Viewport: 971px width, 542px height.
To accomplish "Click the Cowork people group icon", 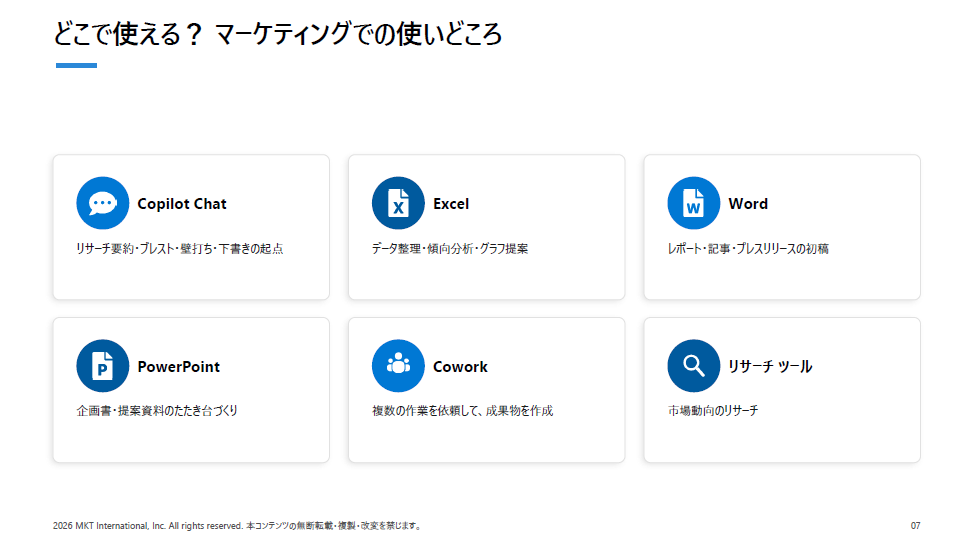I will (x=398, y=366).
